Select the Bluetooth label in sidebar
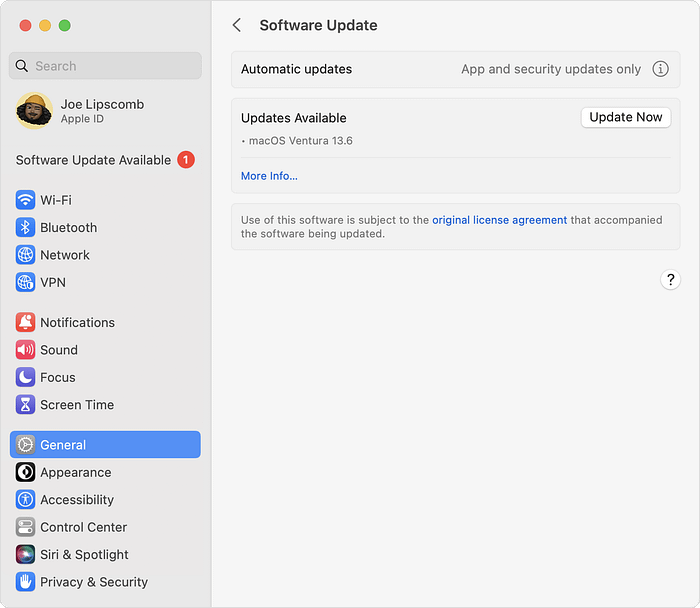This screenshot has height=608, width=700. pos(69,228)
